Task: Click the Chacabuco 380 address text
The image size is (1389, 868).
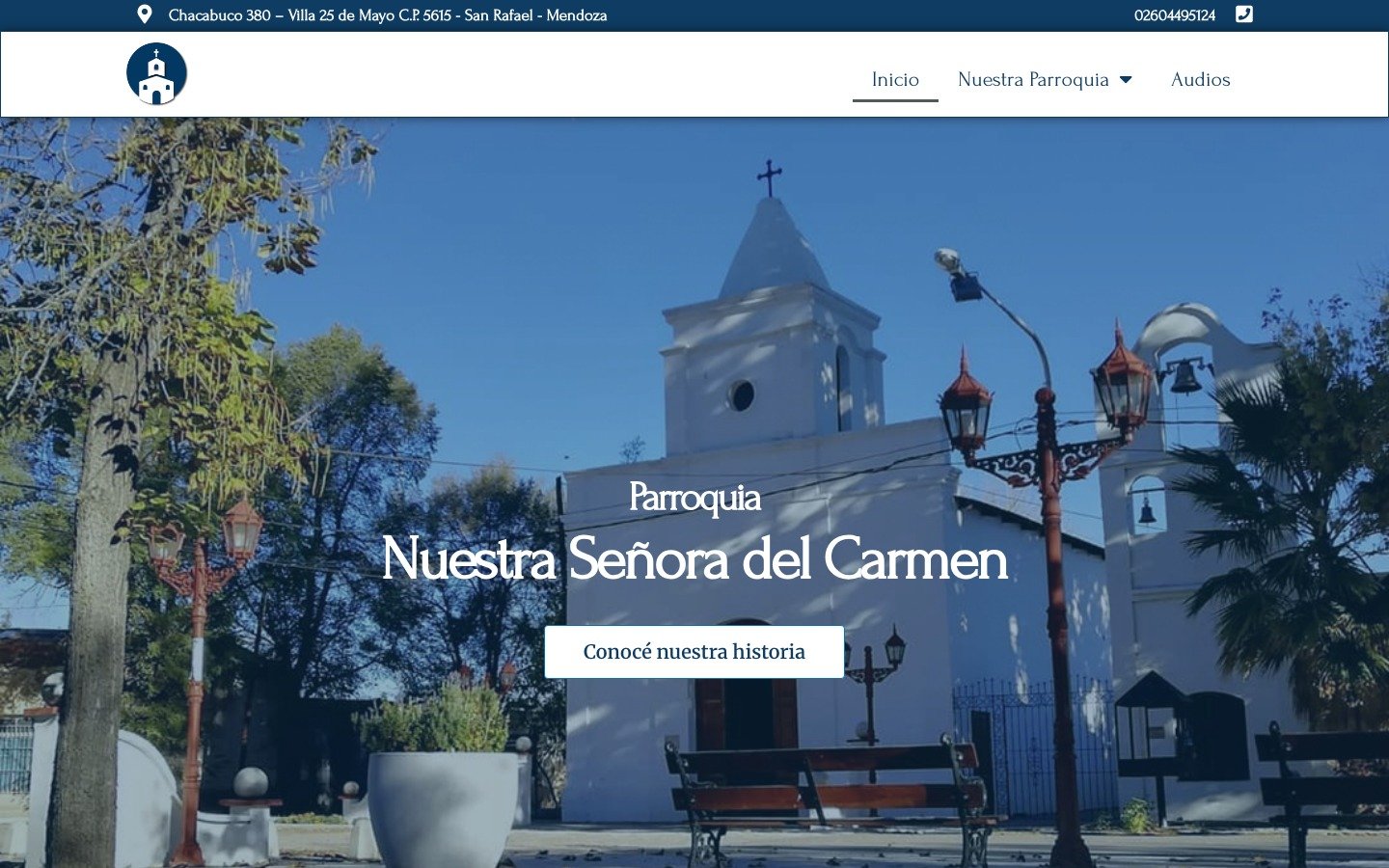Action: pyautogui.click(x=387, y=15)
